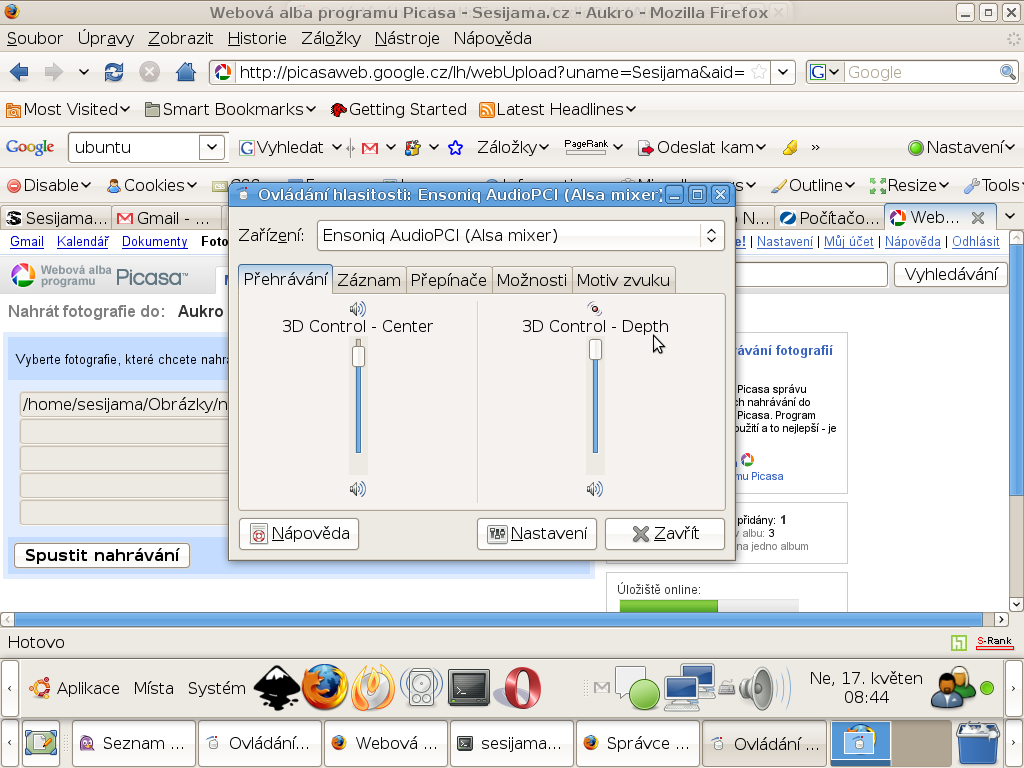1024x768 pixels.
Task: Expand the Latest Headlines feed dropdown
Action: tap(557, 109)
